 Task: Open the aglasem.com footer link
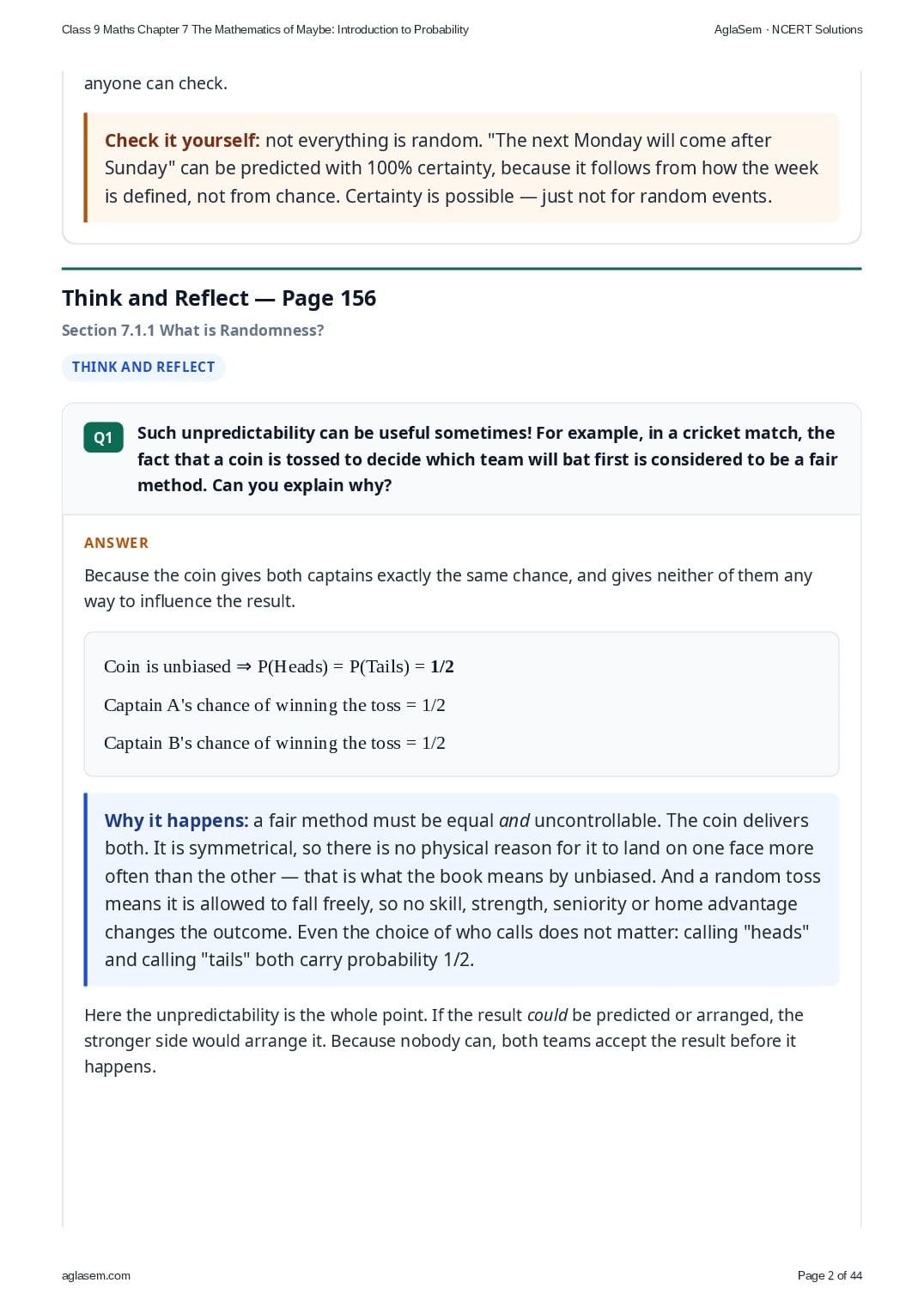click(96, 1275)
